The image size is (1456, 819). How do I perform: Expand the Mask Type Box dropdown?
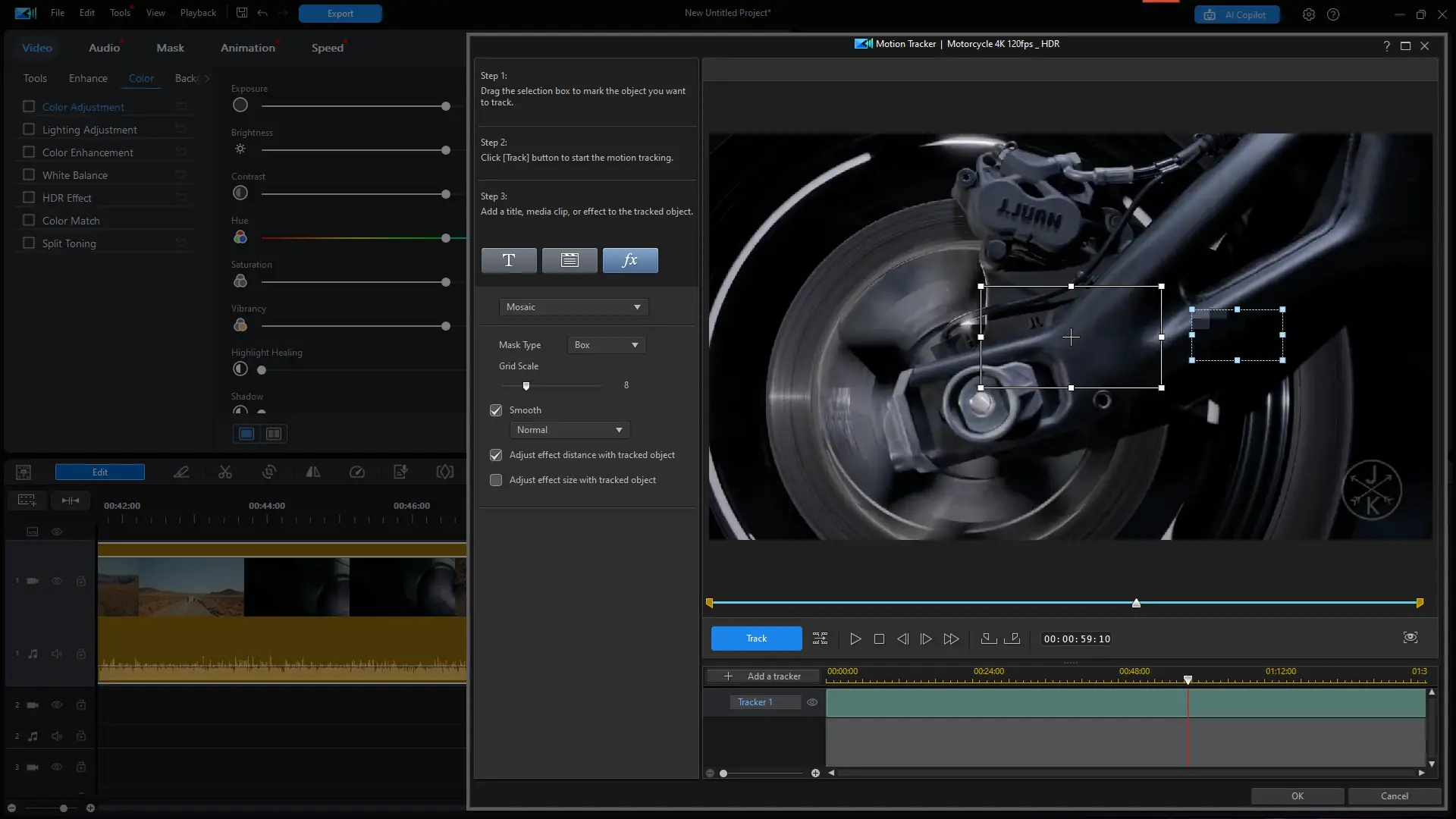606,345
